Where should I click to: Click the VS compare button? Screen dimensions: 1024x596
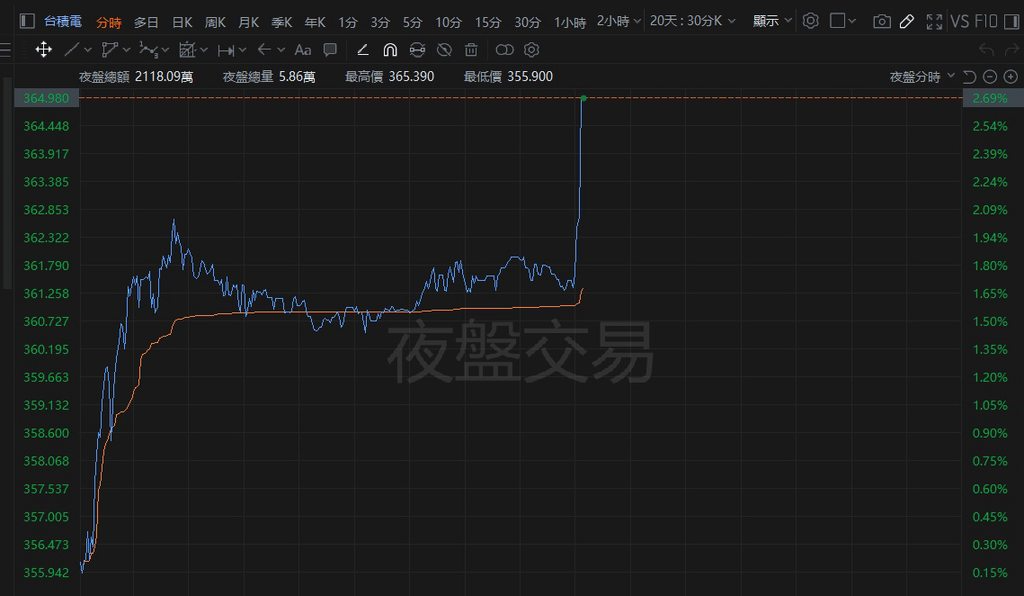pos(960,21)
